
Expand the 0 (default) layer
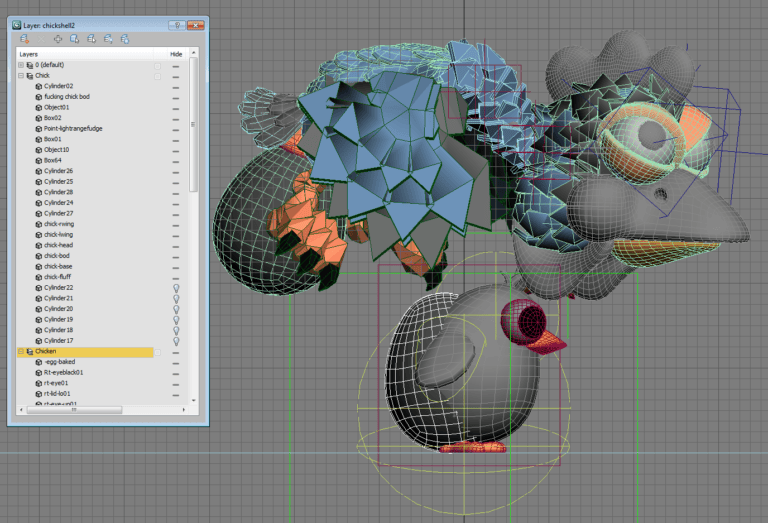[x=21, y=65]
